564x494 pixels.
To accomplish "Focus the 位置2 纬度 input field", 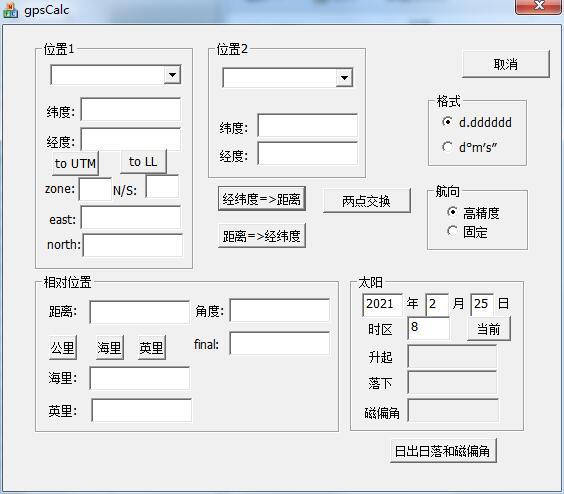I will click(308, 125).
